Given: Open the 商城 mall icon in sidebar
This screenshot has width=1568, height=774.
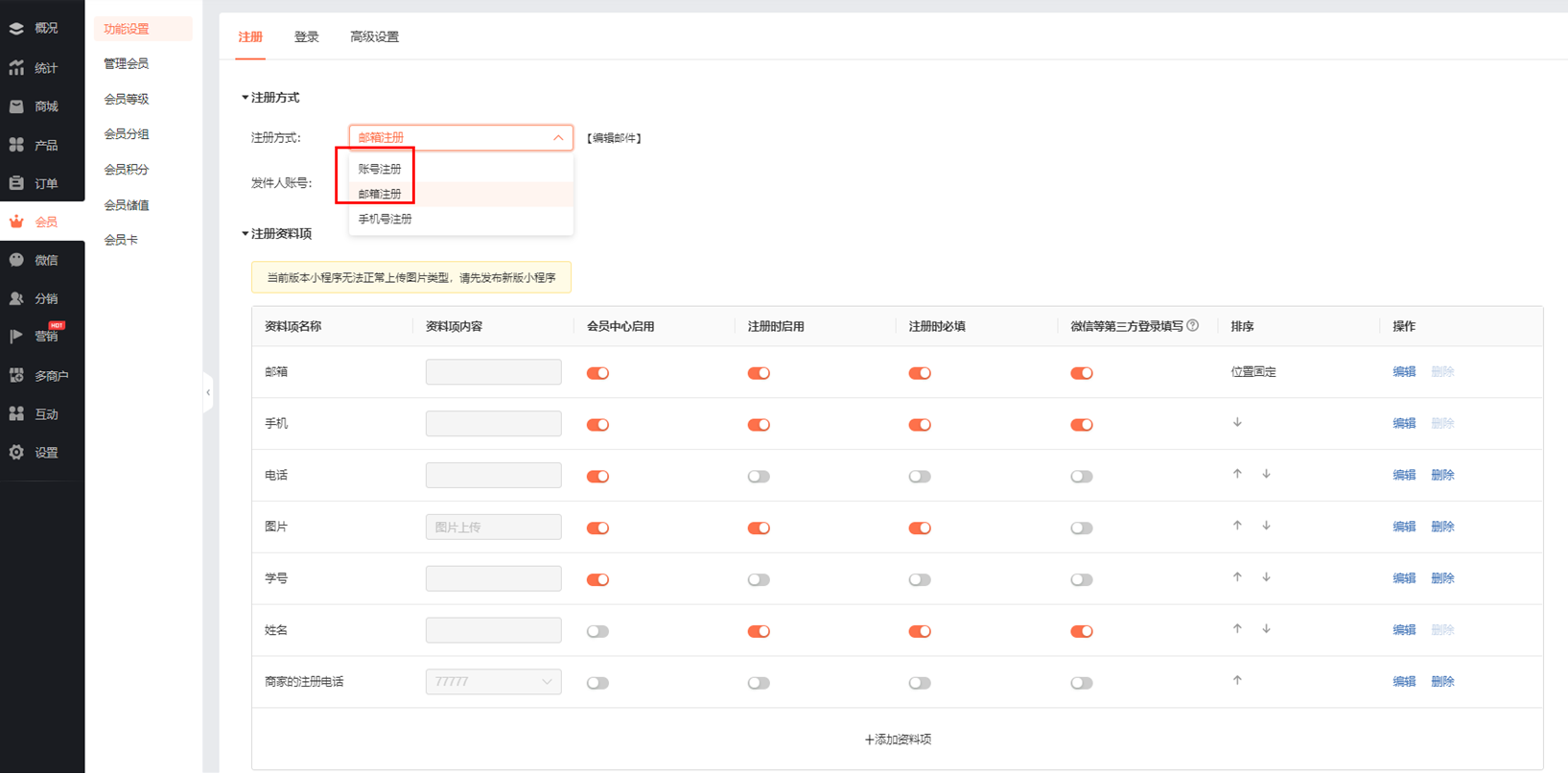Looking at the screenshot, I should [16, 106].
